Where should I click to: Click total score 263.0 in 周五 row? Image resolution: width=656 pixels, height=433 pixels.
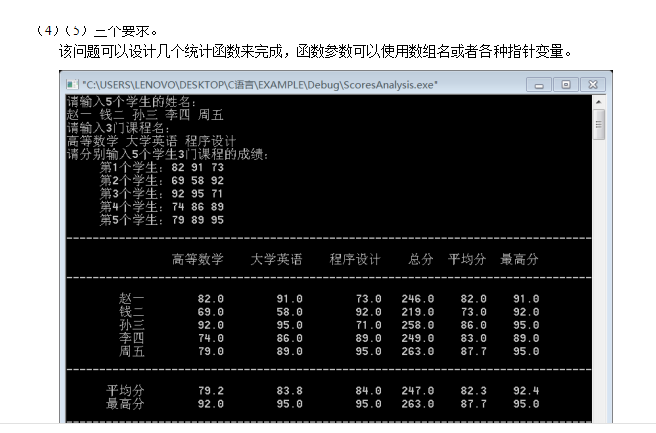click(x=418, y=351)
